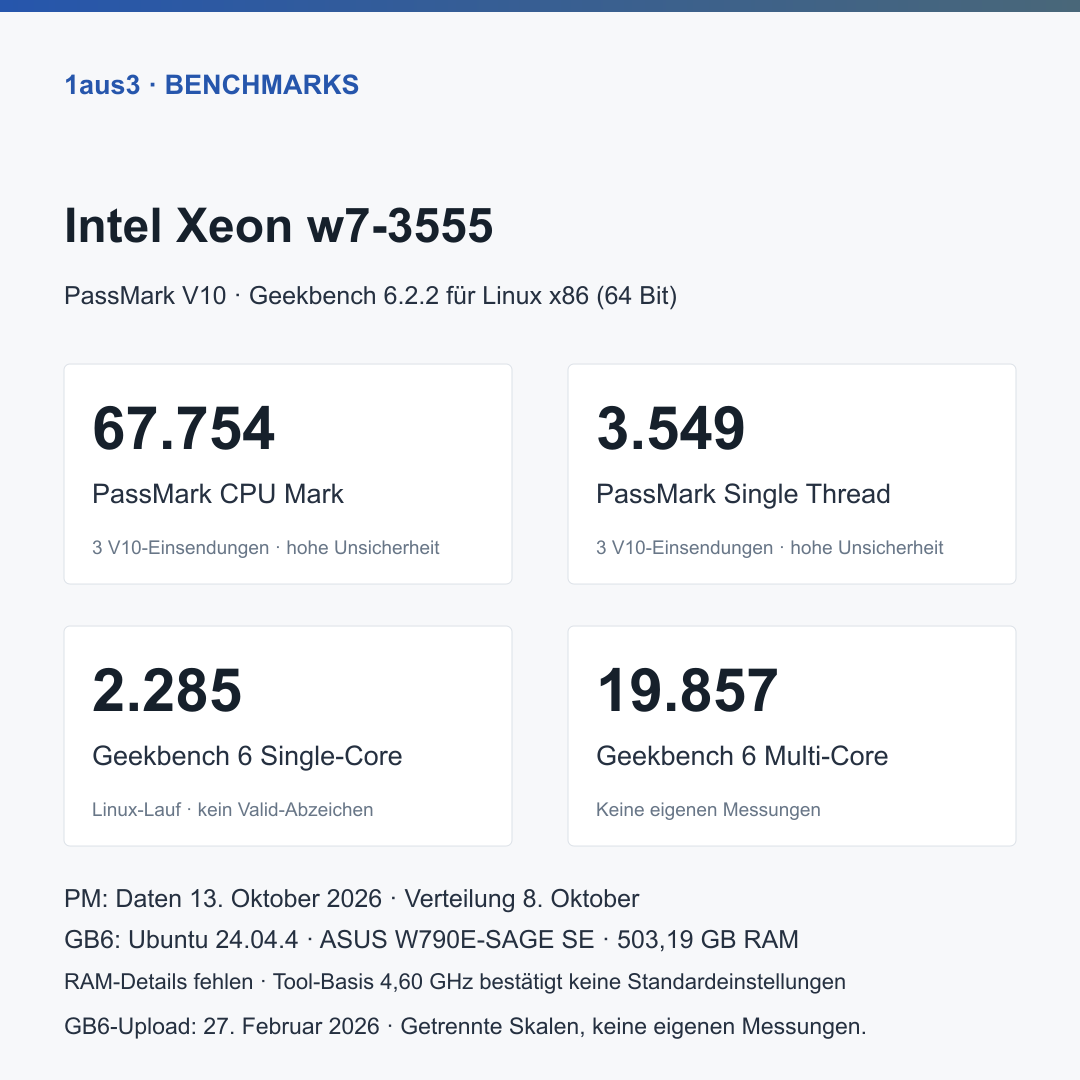Open the 1aus3 · BENCHMARKS header link
The image size is (1080, 1080).
[211, 85]
